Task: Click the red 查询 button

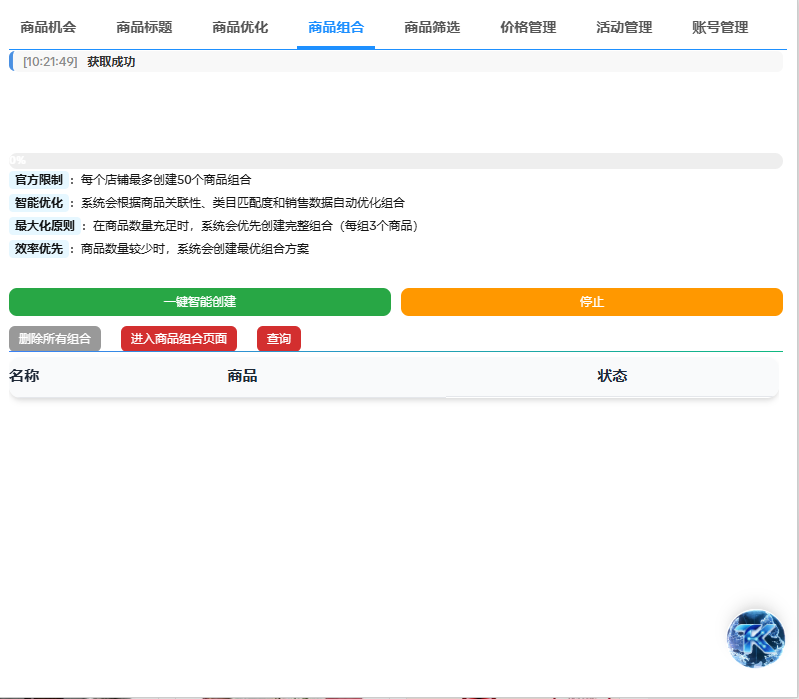Action: pos(279,338)
